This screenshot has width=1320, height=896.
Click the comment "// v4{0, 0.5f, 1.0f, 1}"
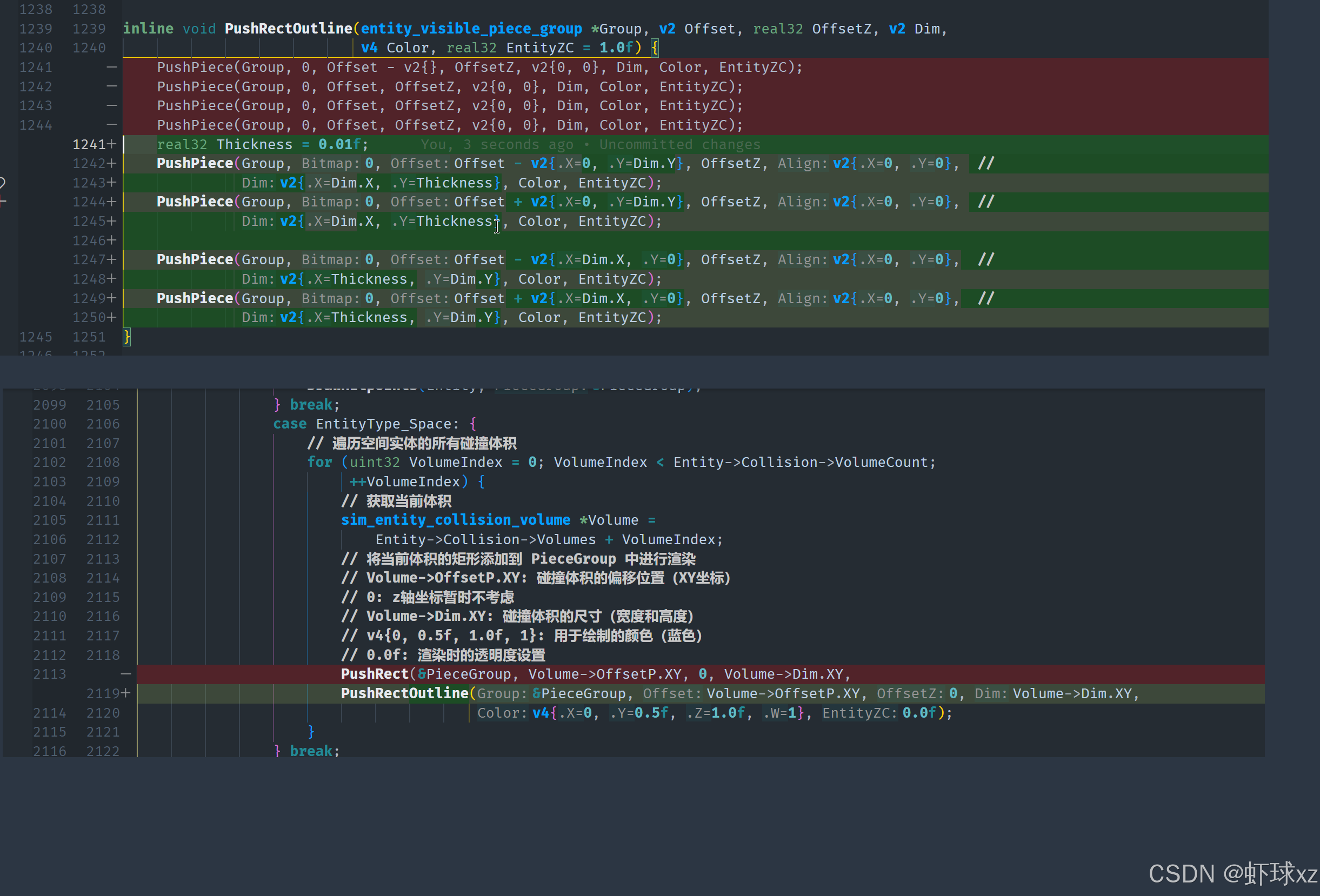click(522, 636)
